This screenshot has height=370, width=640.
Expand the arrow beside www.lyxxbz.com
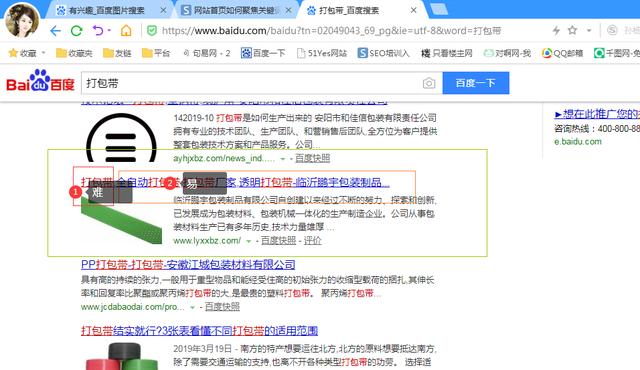click(248, 241)
